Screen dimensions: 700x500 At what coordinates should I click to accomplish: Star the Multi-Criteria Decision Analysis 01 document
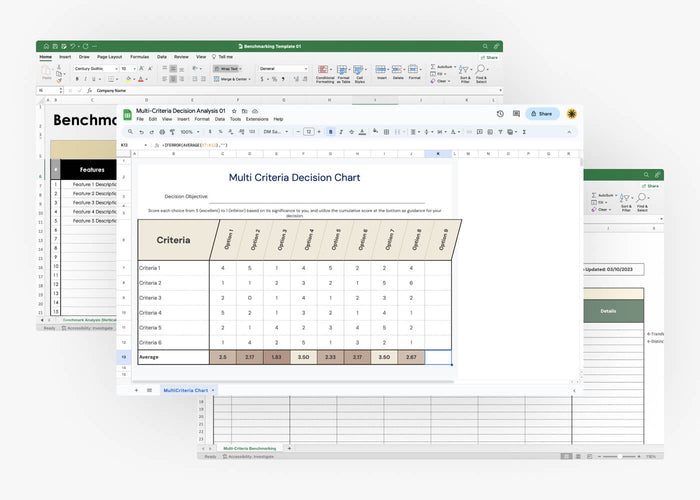235,110
